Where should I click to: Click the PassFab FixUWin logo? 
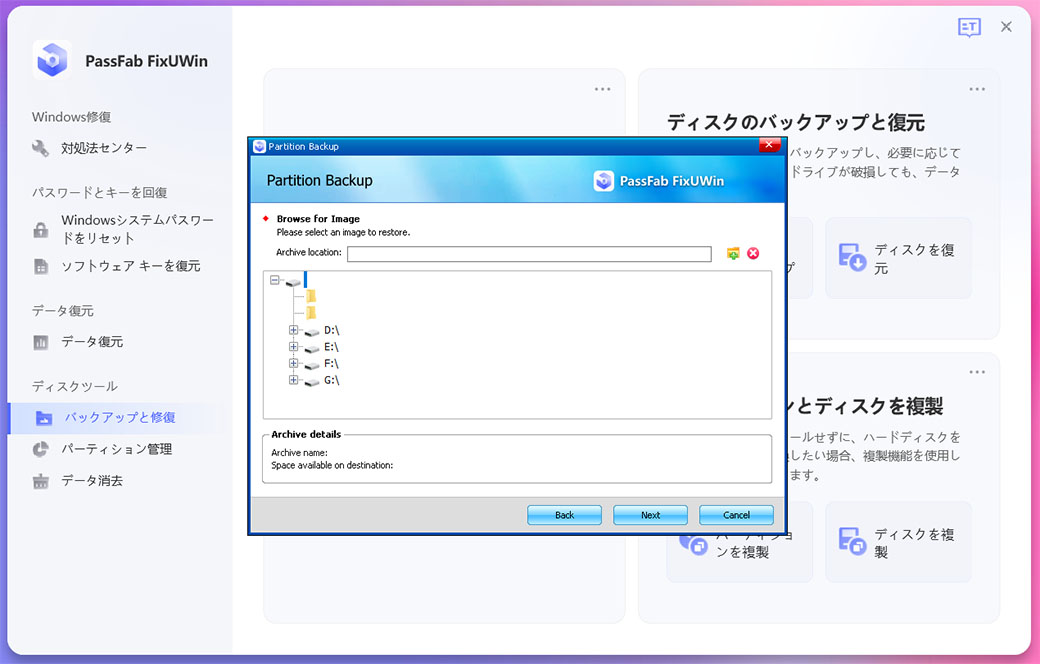click(52, 59)
